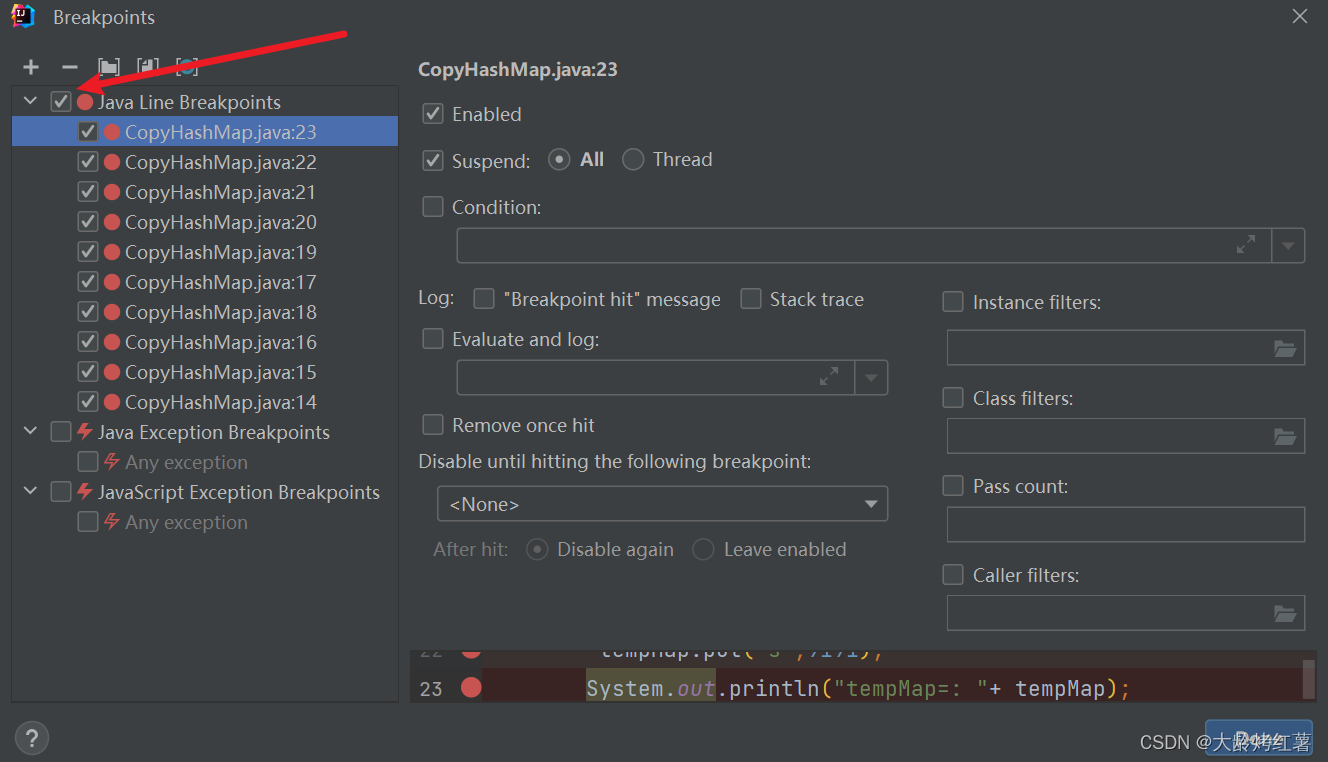Uncheck CopyHashMap.java:16 breakpoint checkbox

click(88, 342)
